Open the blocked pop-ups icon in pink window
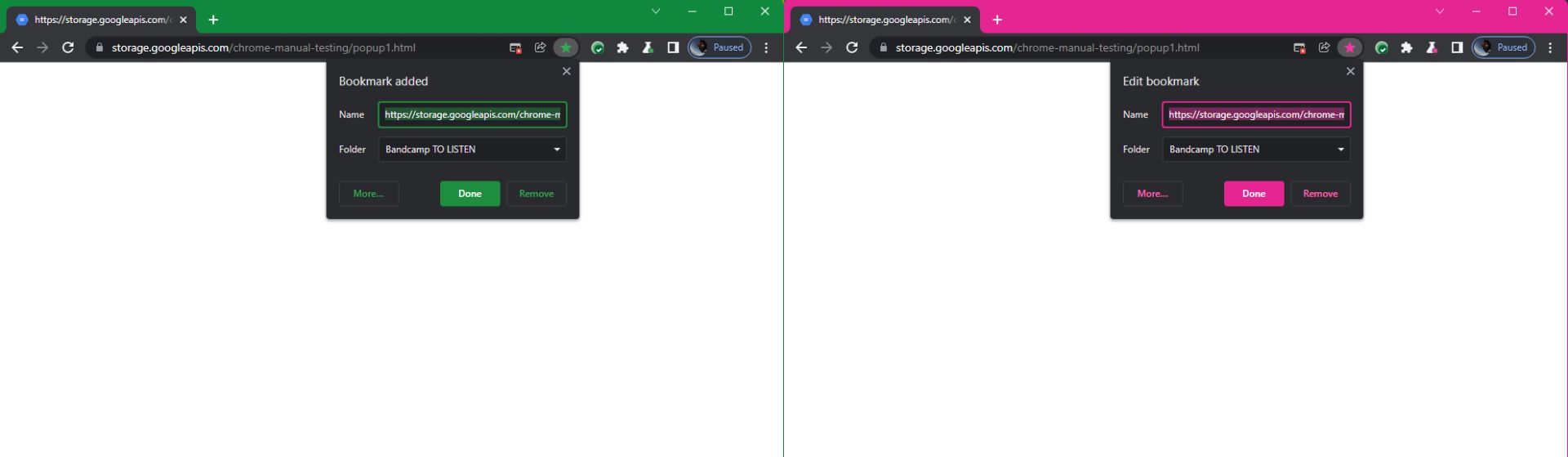The width and height of the screenshot is (1568, 457). pyautogui.click(x=1299, y=47)
